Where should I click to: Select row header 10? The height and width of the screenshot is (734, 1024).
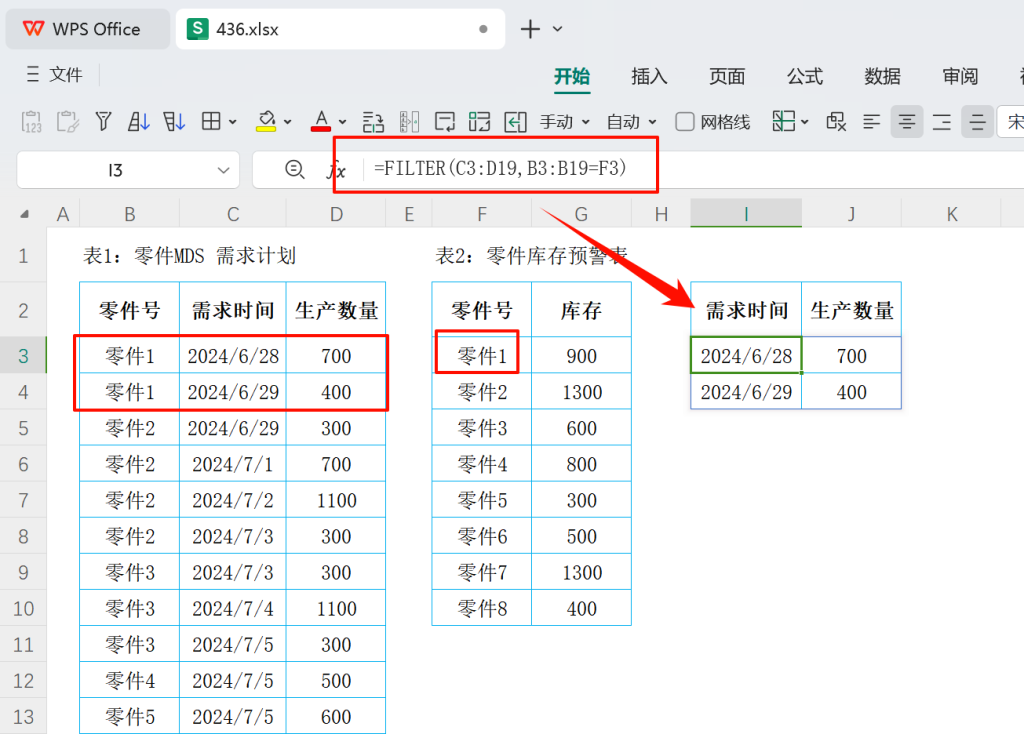pos(24,609)
